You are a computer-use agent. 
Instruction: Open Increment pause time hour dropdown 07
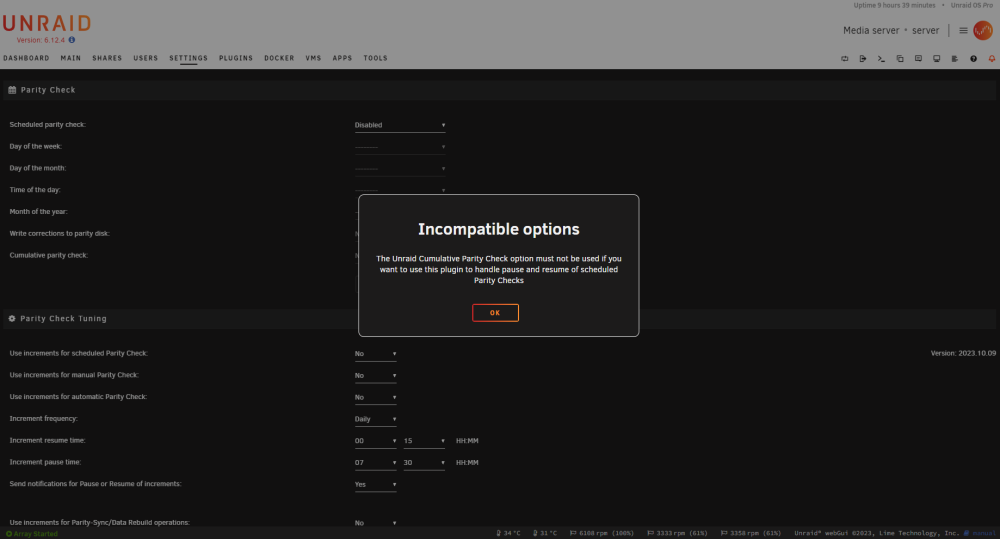coord(376,462)
